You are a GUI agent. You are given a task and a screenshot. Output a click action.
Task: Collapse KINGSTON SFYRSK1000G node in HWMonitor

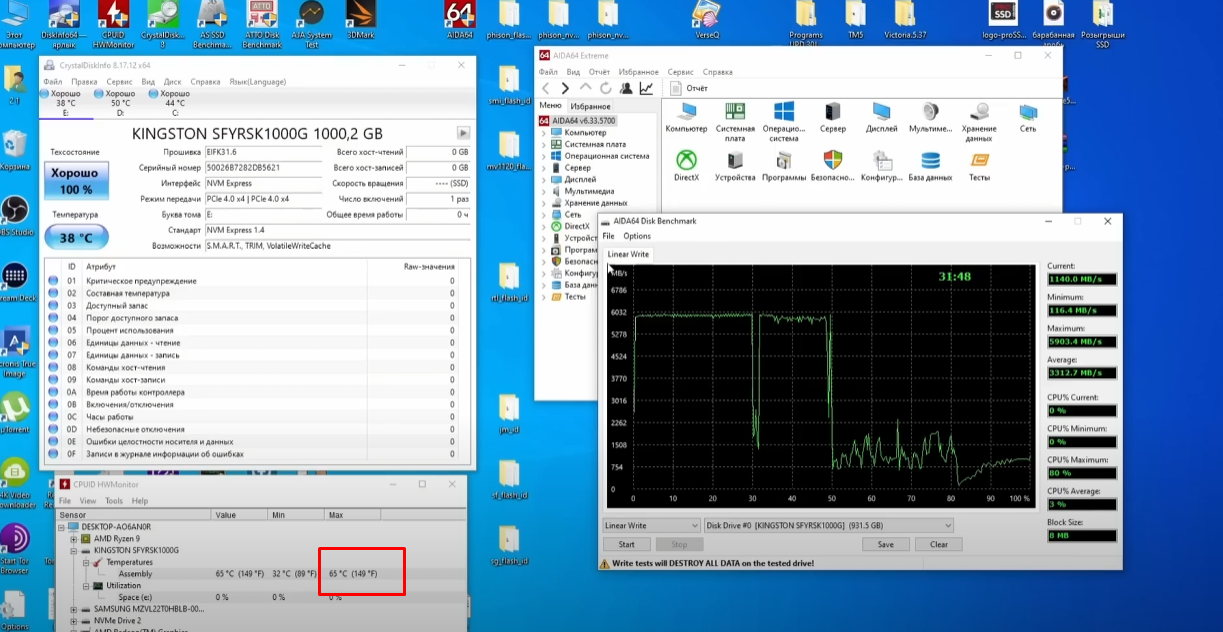pos(73,550)
